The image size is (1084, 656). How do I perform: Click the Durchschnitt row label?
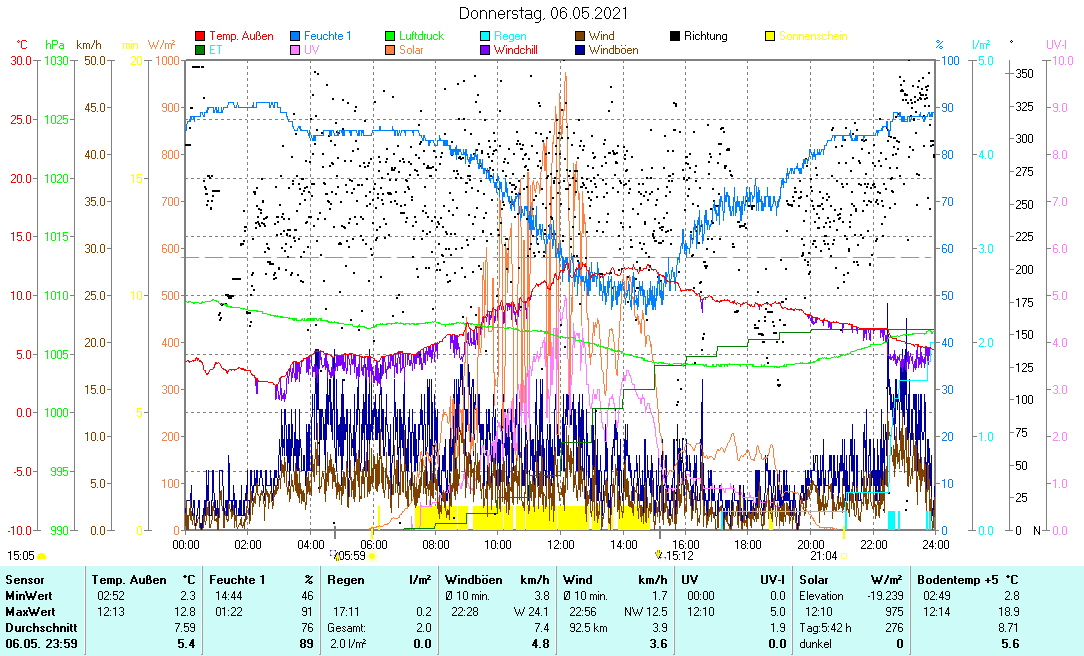click(x=36, y=627)
